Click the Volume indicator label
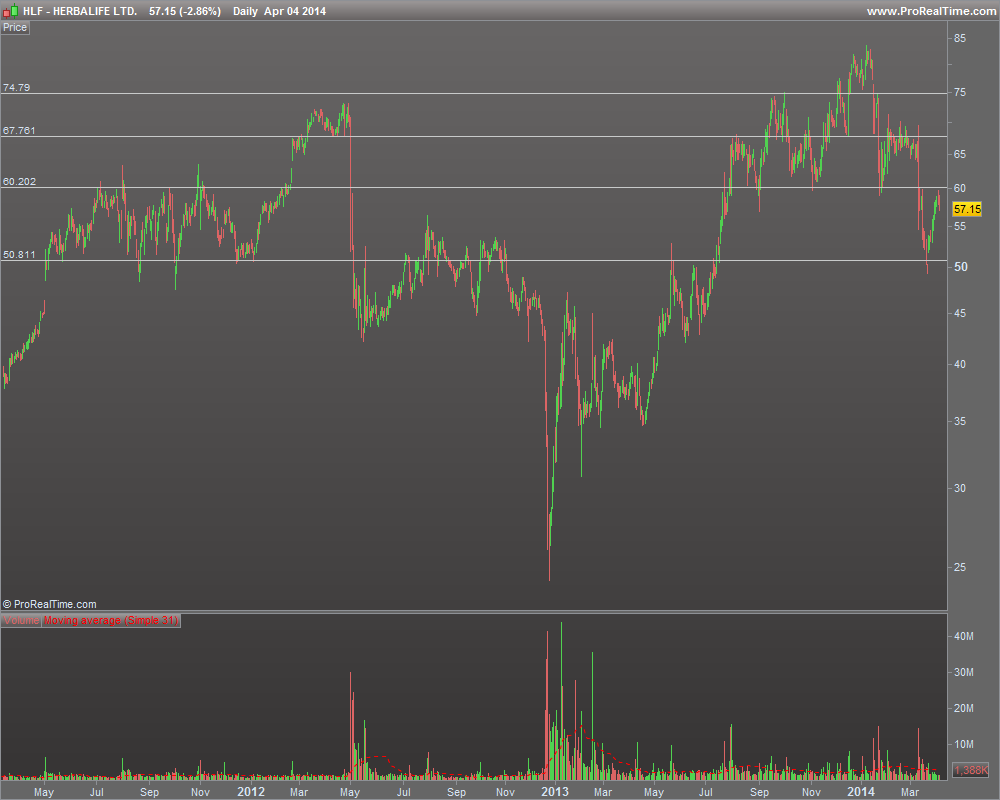 click(21, 620)
